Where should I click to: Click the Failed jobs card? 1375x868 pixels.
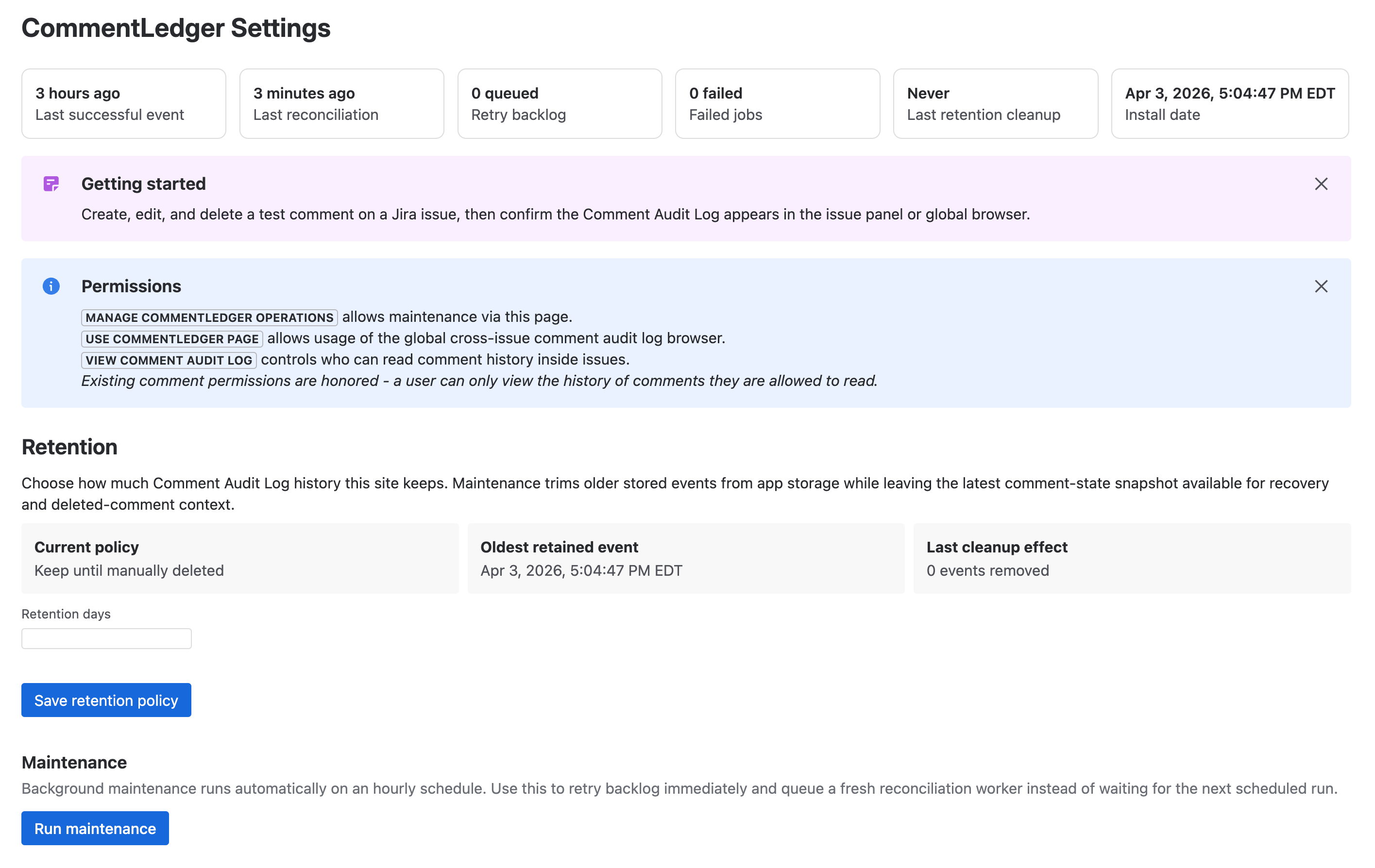point(777,103)
